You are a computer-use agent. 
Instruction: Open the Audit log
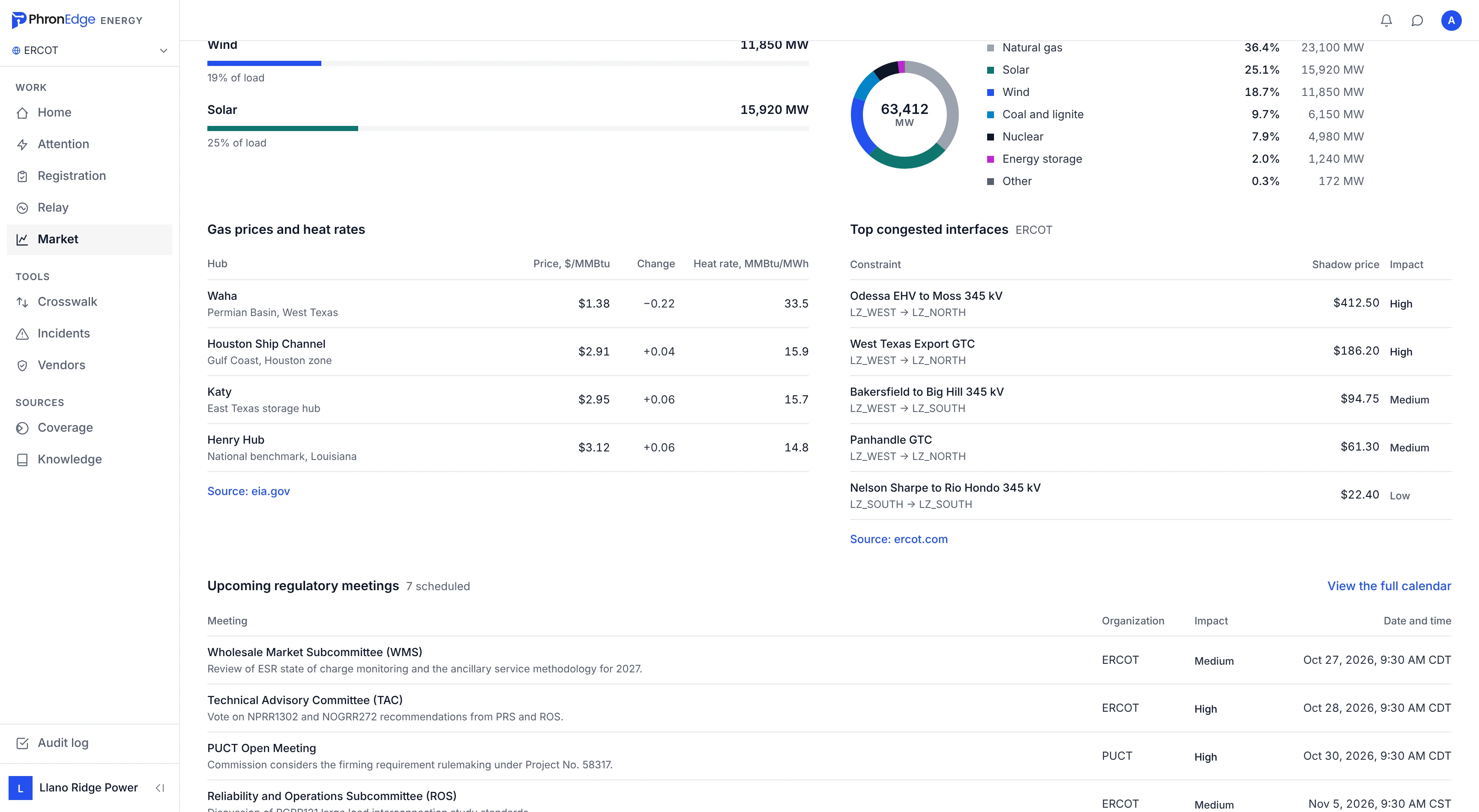pyautogui.click(x=90, y=743)
